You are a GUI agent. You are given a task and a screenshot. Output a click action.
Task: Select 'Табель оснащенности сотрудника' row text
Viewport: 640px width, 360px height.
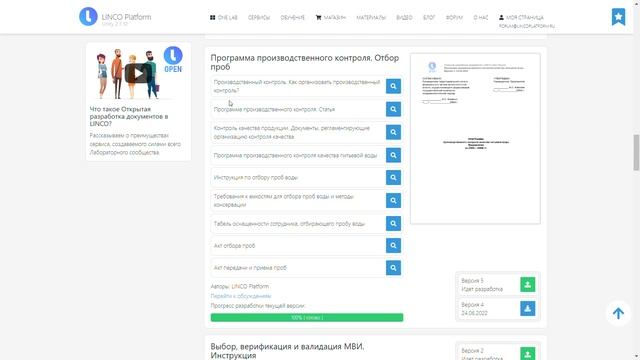click(289, 224)
